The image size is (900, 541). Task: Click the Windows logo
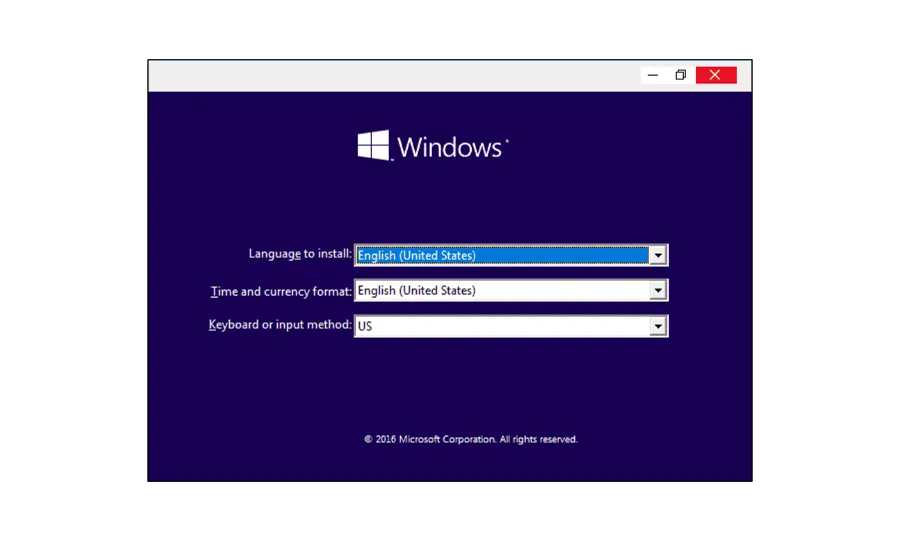click(x=433, y=146)
